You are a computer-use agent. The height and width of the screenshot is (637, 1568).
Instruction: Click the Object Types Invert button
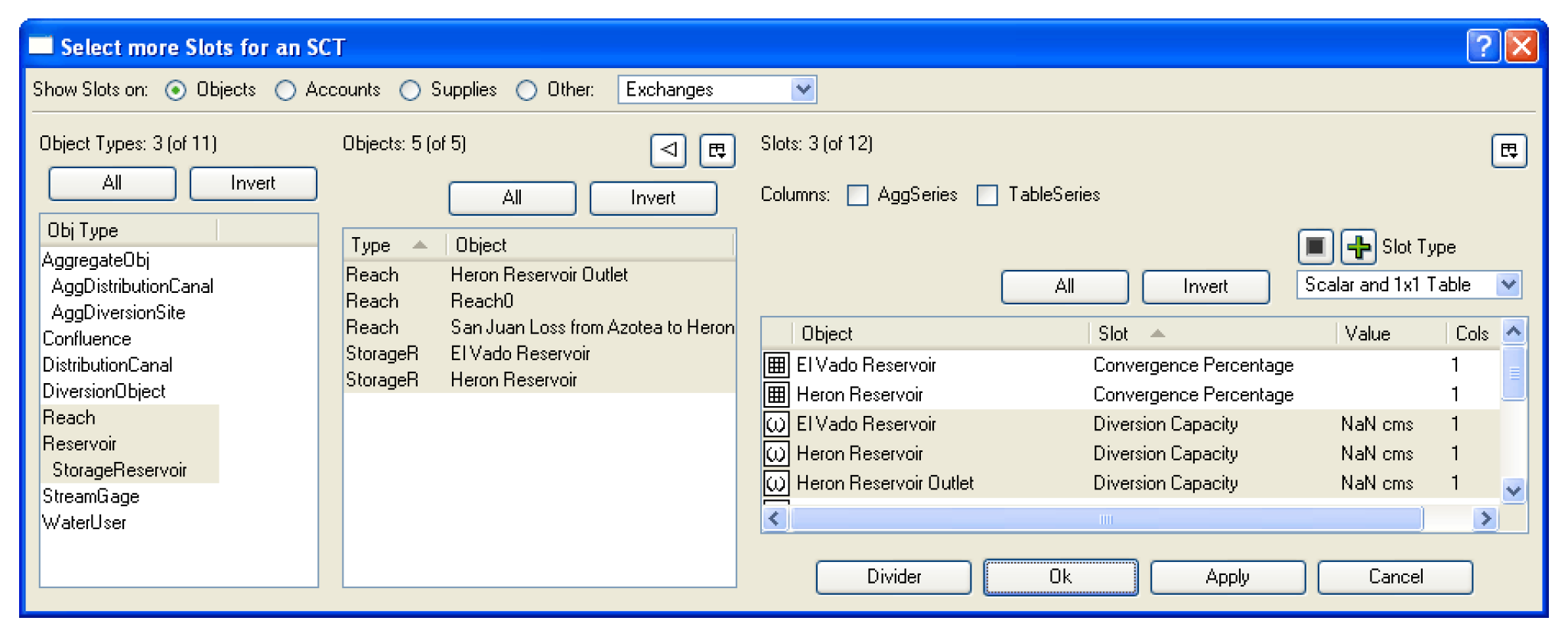[253, 184]
